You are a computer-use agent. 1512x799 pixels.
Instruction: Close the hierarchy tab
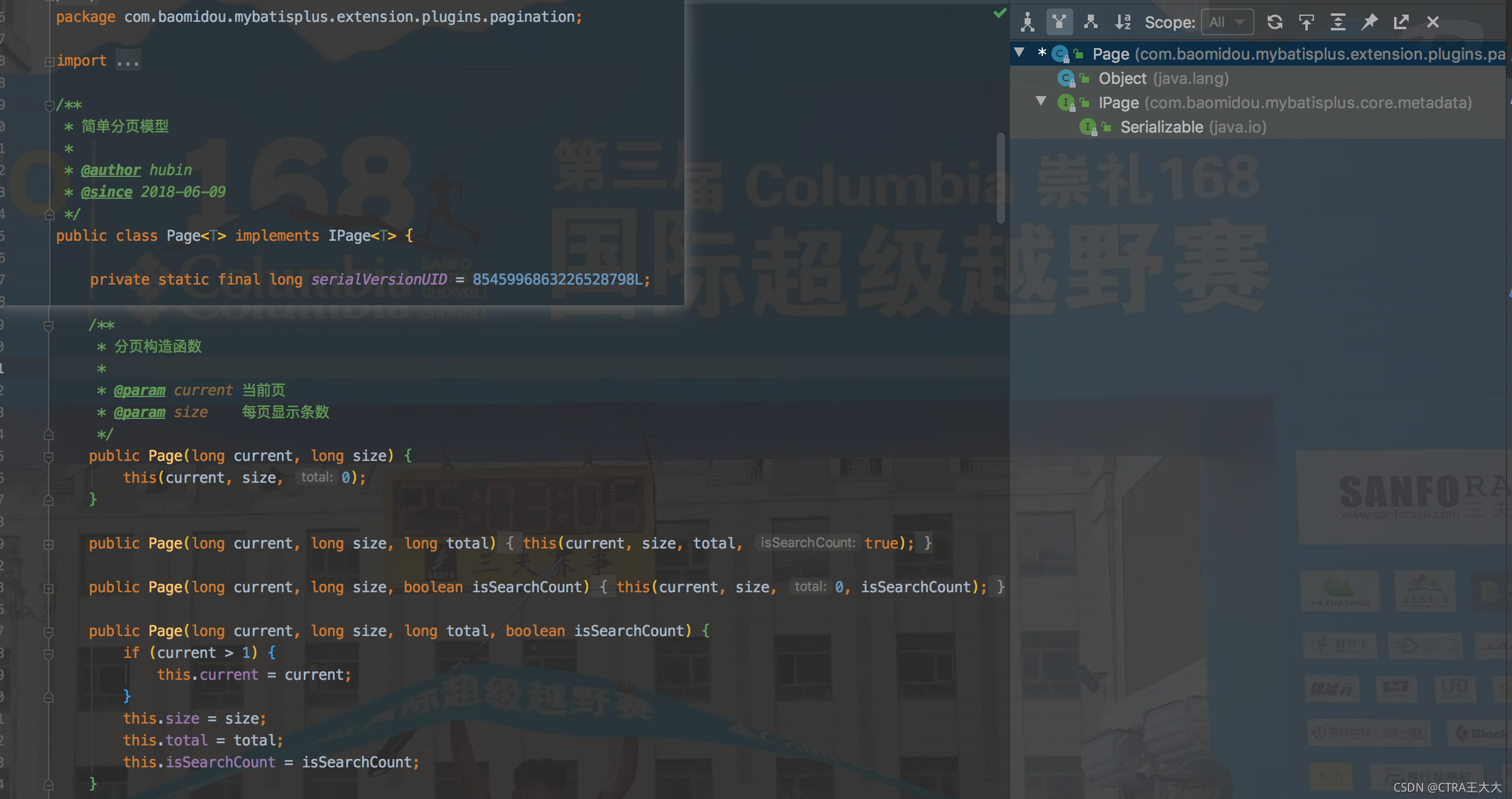coord(1433,22)
